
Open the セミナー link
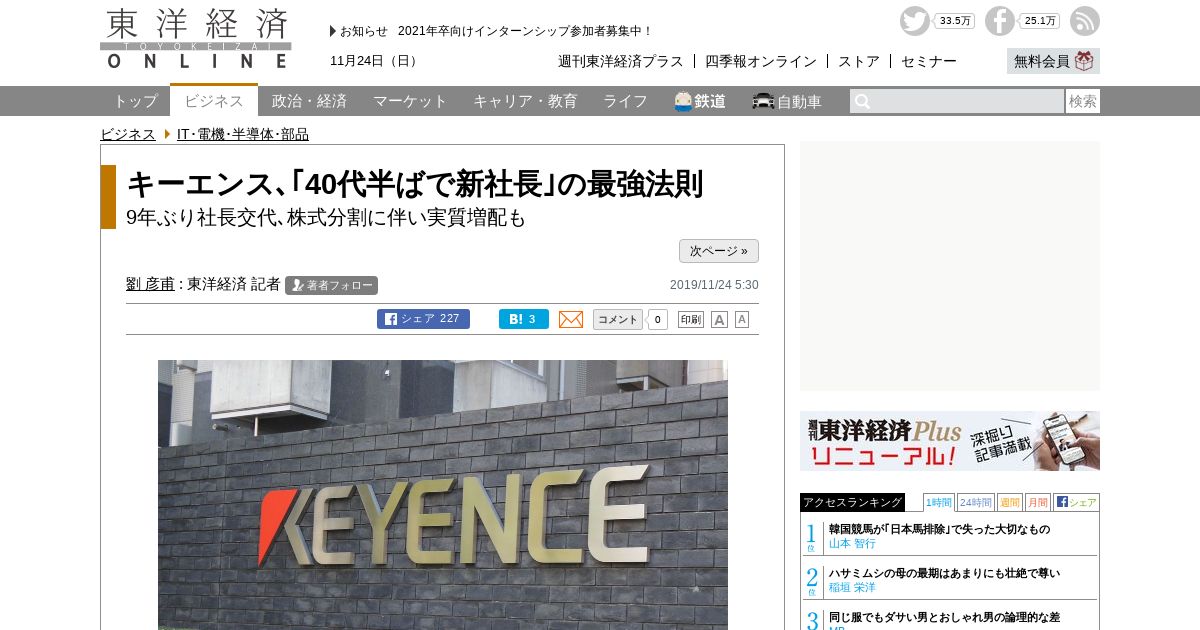point(928,61)
